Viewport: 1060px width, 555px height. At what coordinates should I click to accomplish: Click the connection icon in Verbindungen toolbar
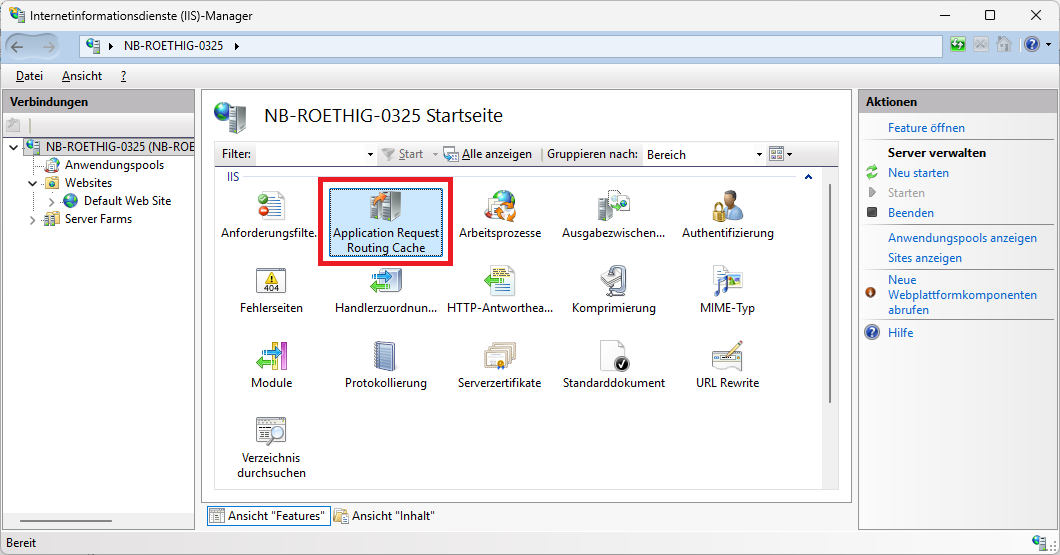coord(14,124)
